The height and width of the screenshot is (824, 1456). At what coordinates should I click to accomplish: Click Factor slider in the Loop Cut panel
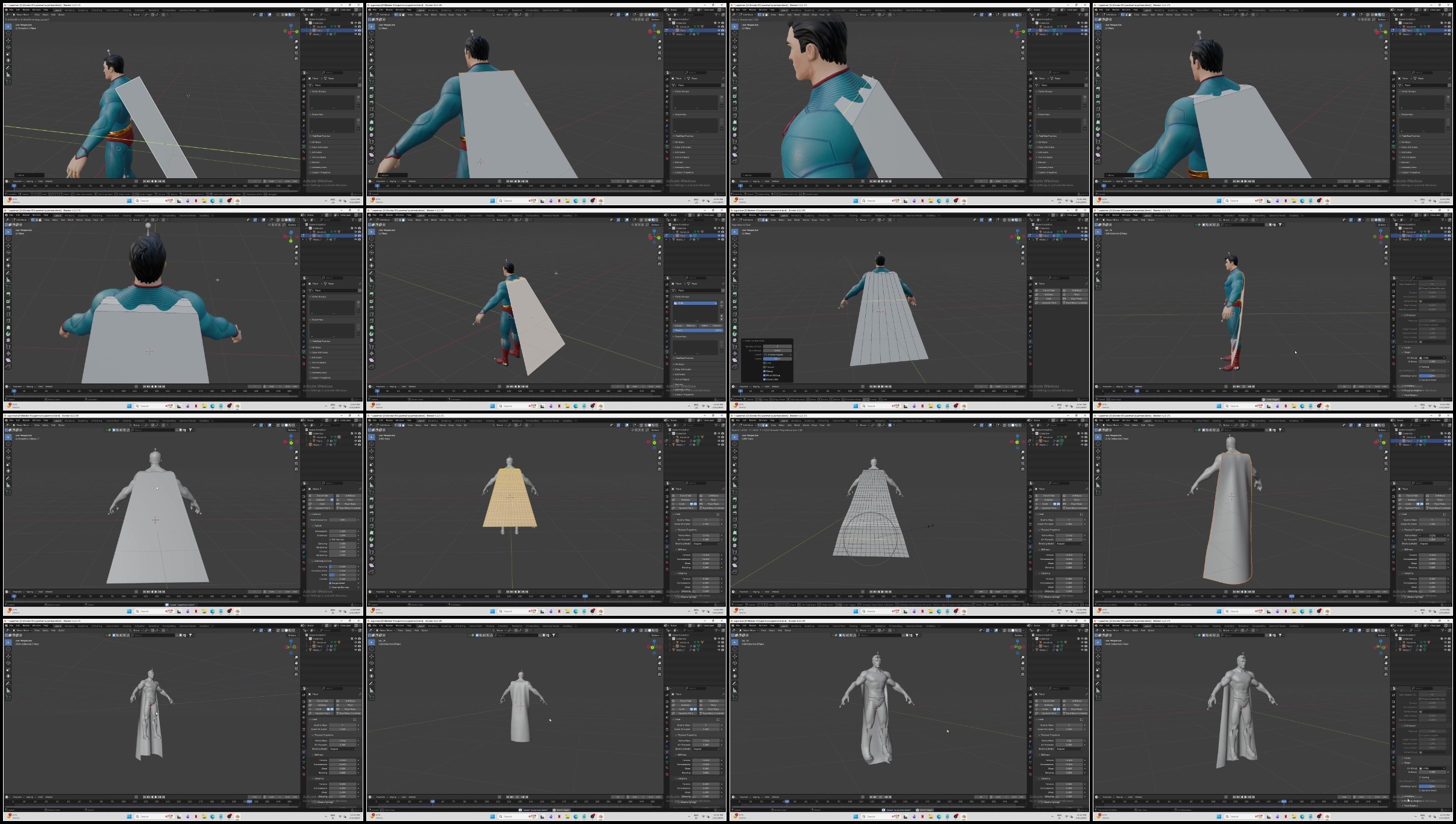pyautogui.click(x=778, y=359)
